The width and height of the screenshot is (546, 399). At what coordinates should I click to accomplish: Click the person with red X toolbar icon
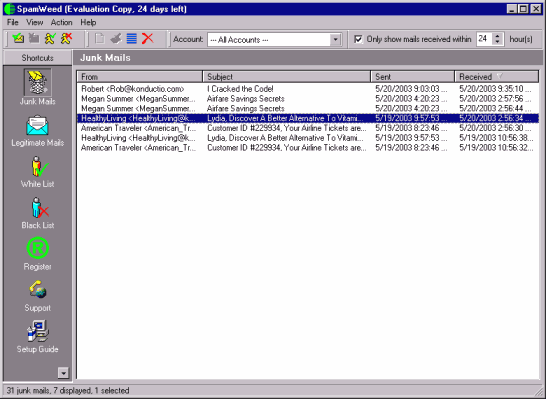coord(66,38)
